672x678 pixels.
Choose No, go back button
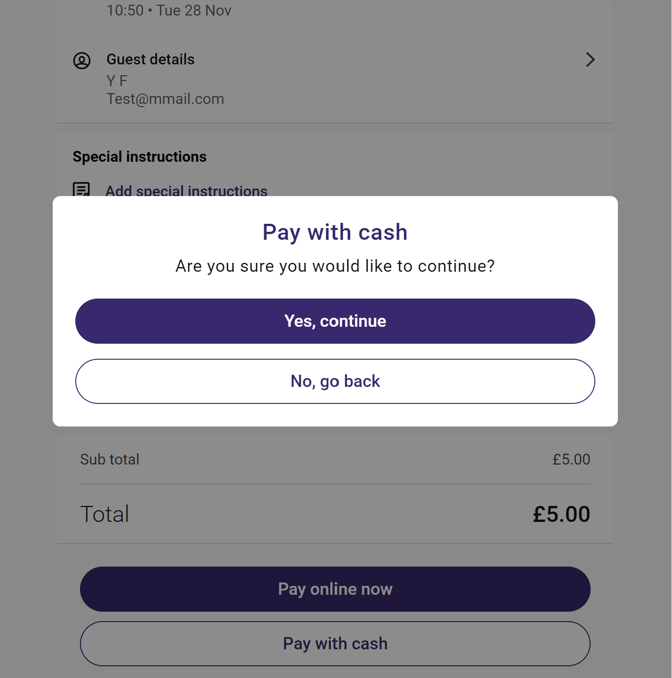[x=335, y=381]
